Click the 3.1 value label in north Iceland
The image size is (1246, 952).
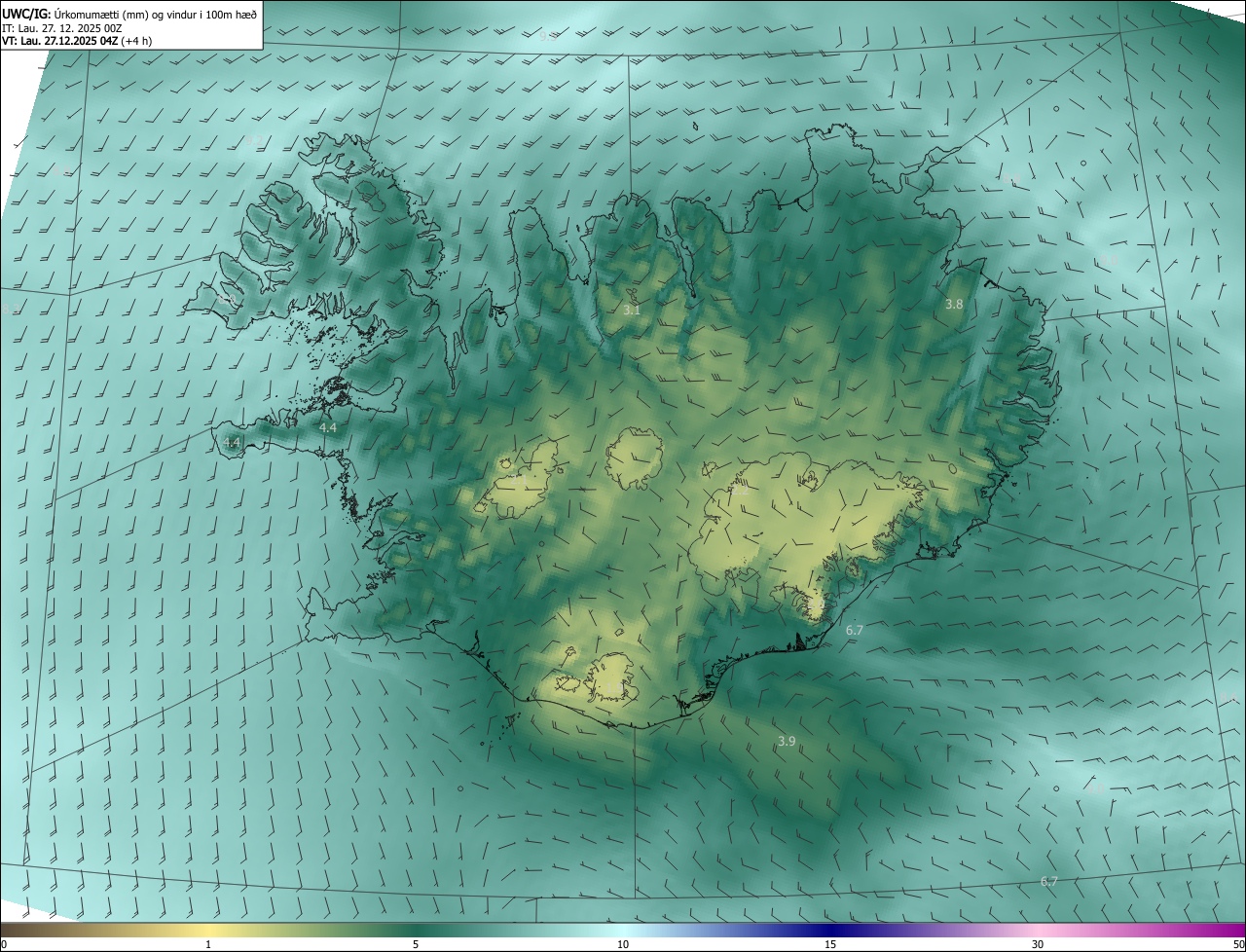[x=633, y=311]
